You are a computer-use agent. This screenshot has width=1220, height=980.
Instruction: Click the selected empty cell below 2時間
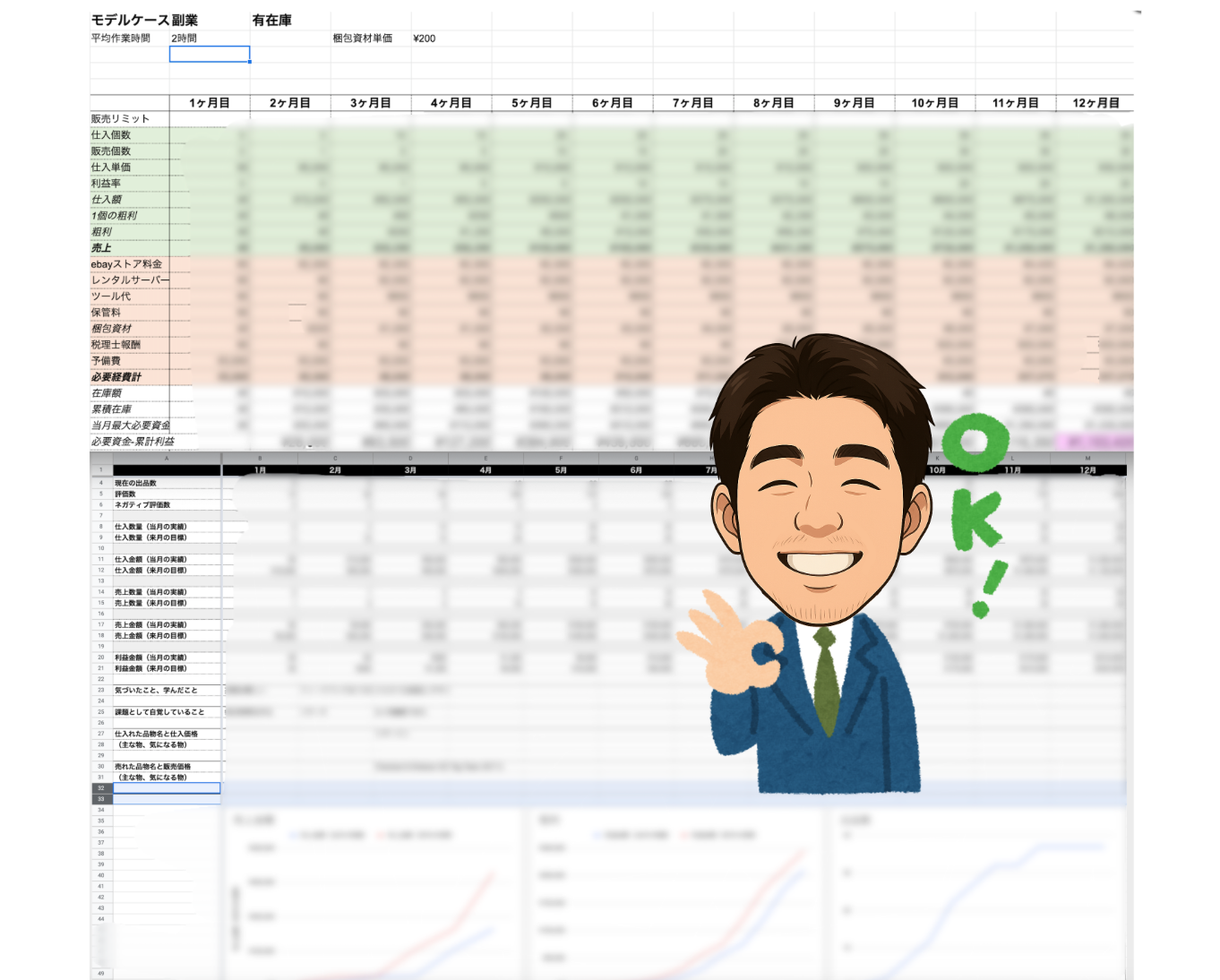(210, 55)
